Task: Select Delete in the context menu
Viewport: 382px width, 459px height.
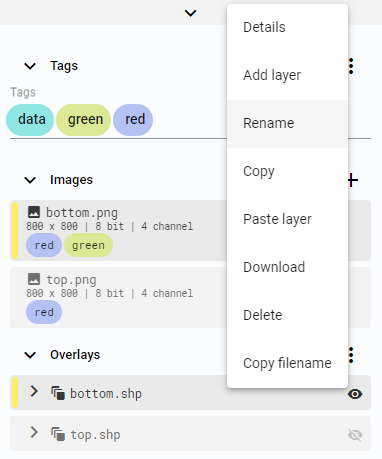Action: click(287, 315)
